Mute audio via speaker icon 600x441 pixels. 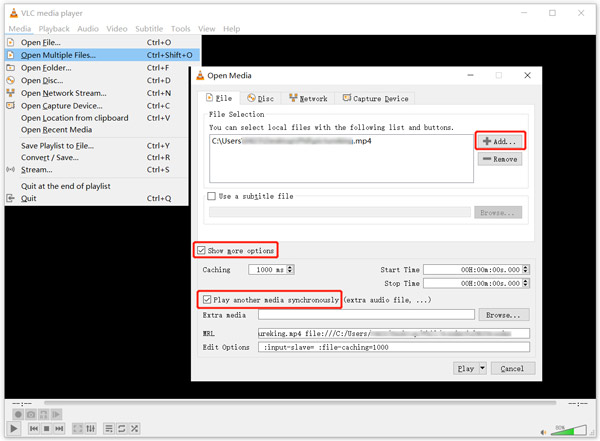coord(543,432)
